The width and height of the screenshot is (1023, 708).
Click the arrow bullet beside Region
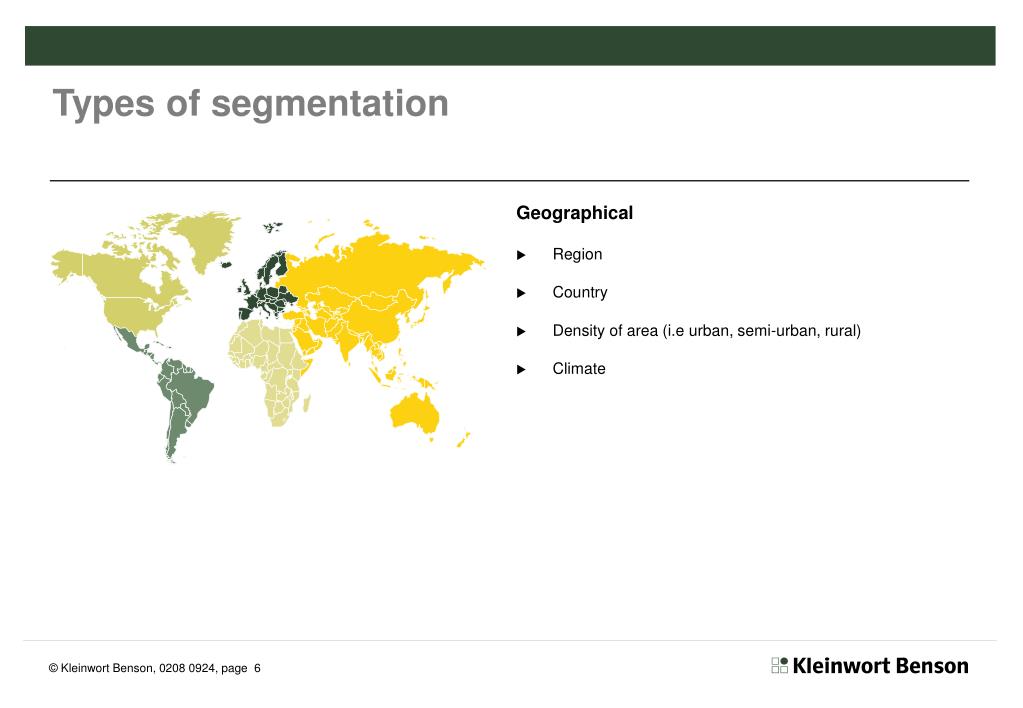tap(521, 255)
